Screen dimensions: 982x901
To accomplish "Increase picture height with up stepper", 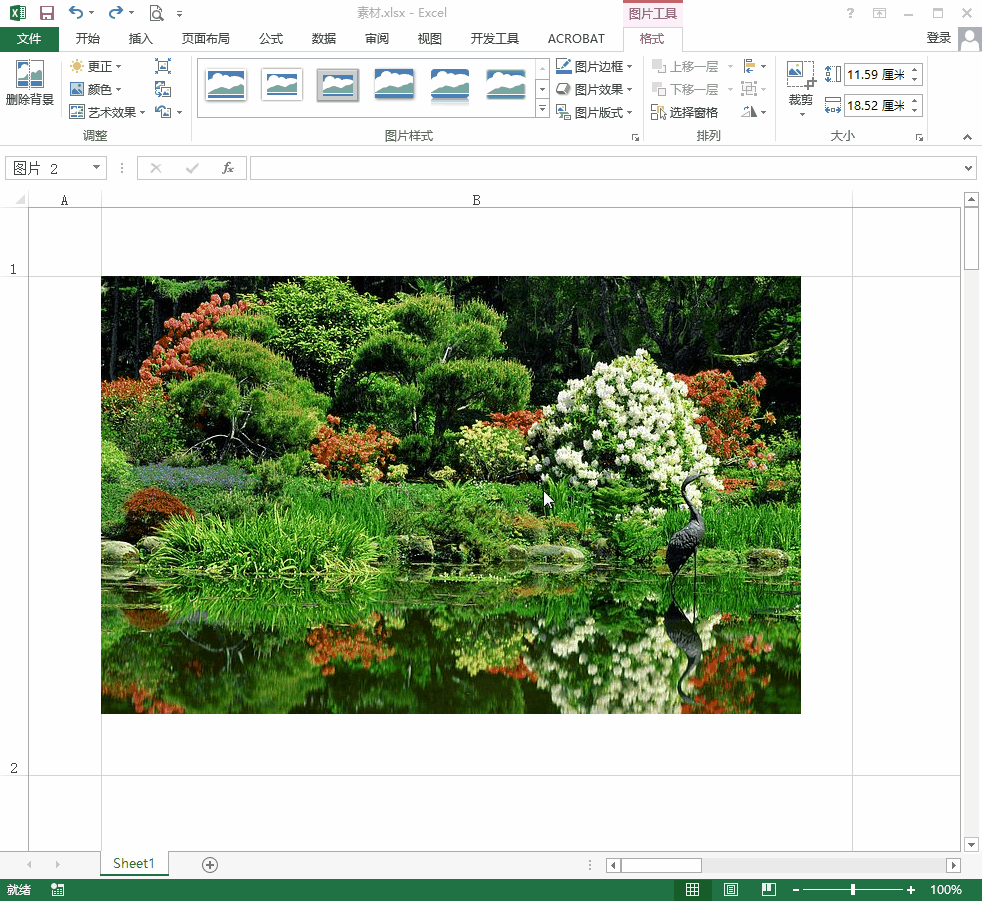I will click(x=915, y=70).
